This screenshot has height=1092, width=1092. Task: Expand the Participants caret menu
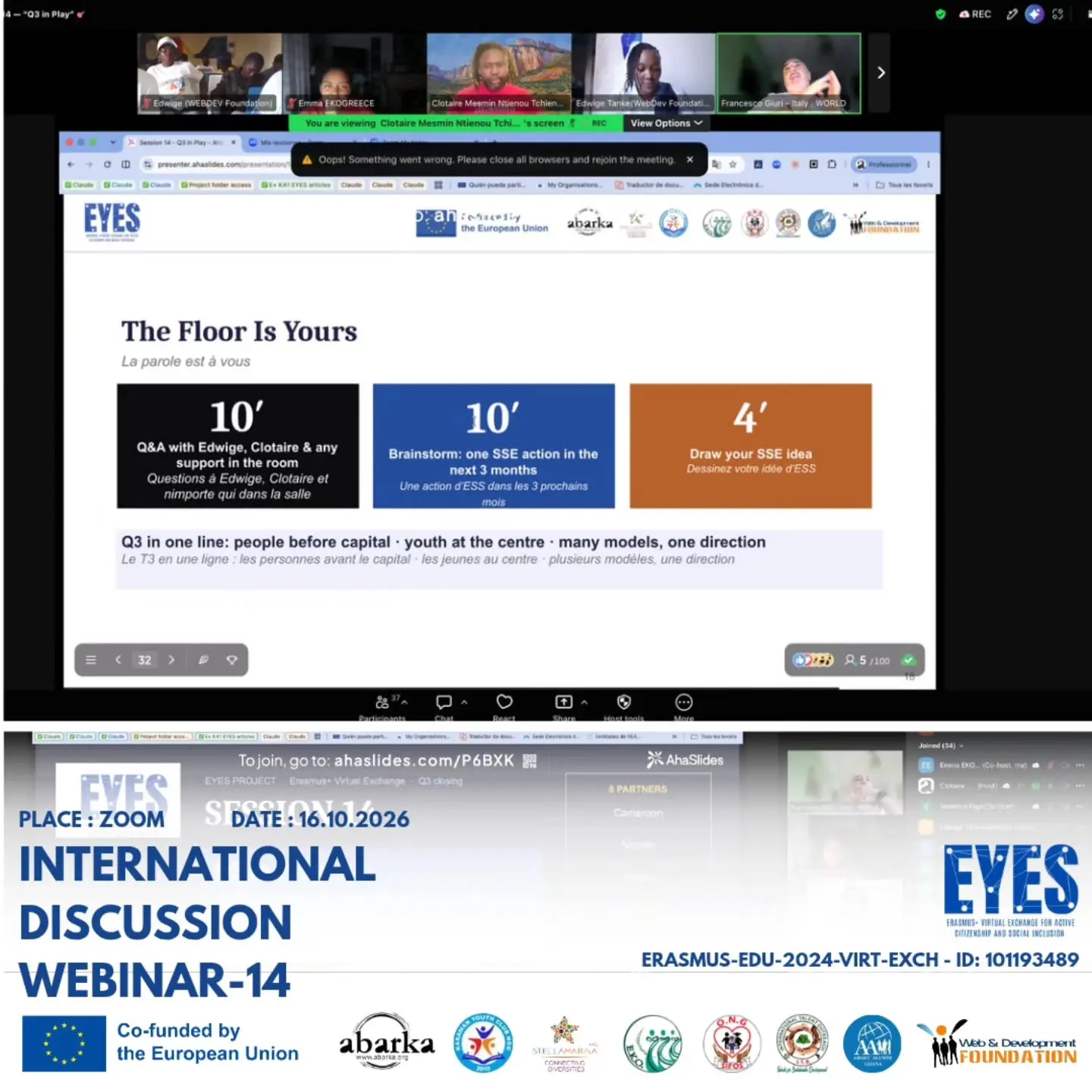click(x=405, y=702)
